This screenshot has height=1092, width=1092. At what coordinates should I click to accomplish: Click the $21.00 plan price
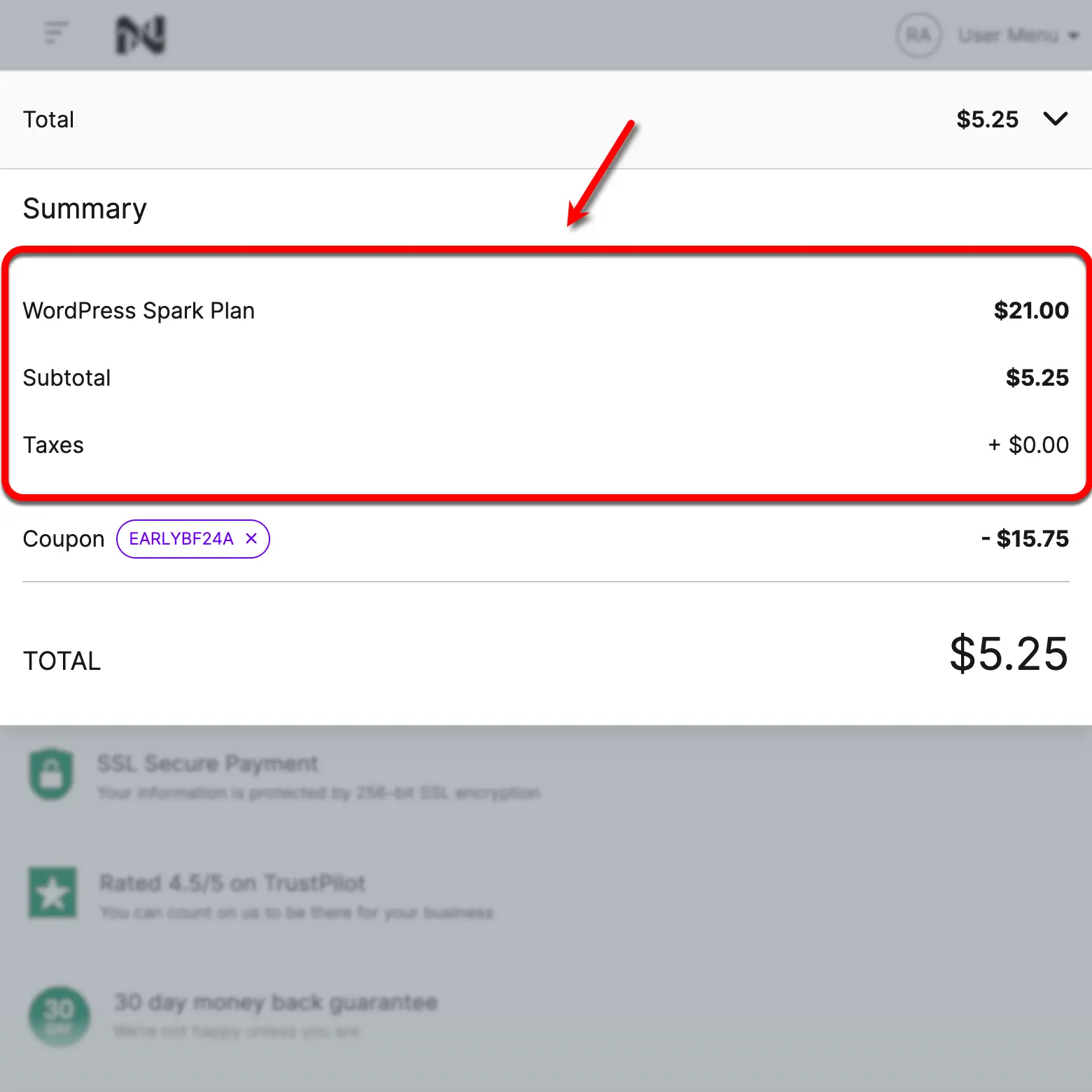1030,310
